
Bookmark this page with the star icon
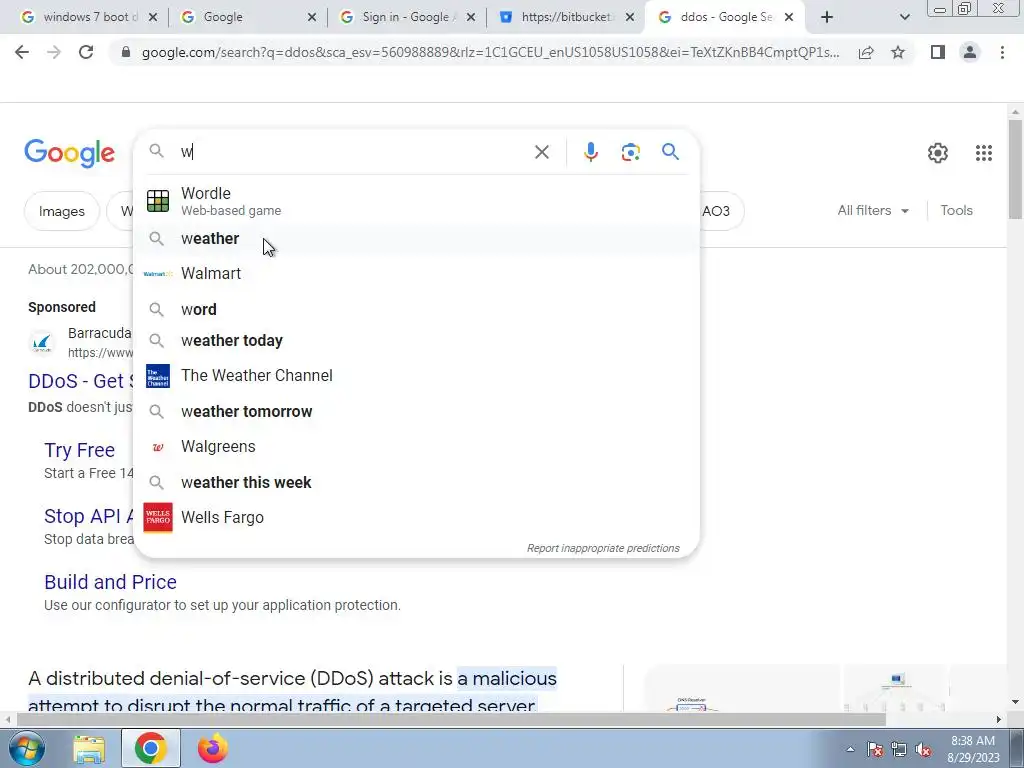(x=898, y=52)
